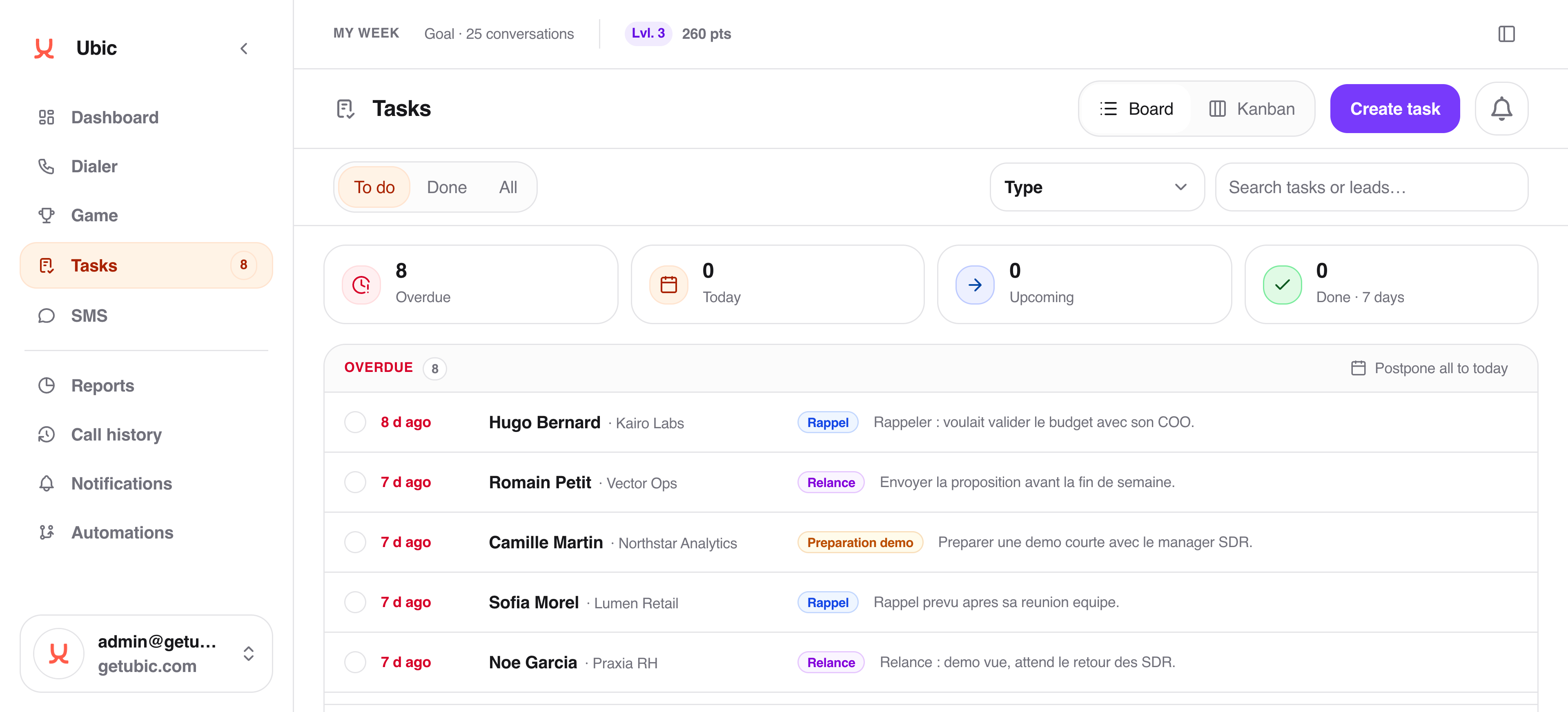Open the Notifications bell icon in sidebar
Screen dimensions: 1568x712
[46, 483]
